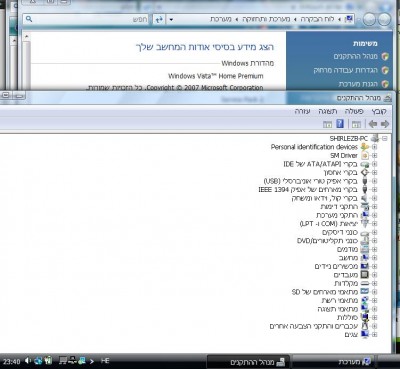Screen dimensions: 400x369
Task: Click the התקני דימות imaging devices icon
Action: [x=365, y=207]
